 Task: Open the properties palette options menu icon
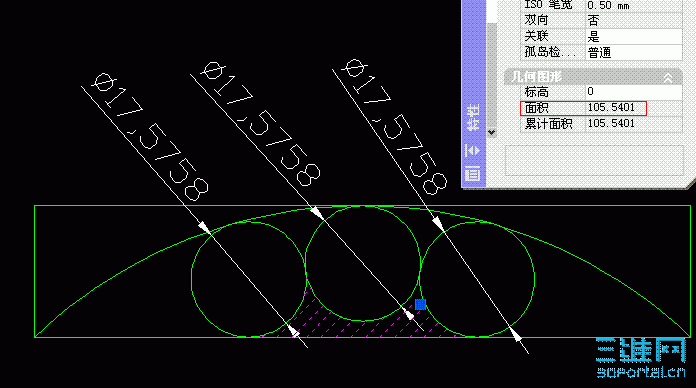473,174
